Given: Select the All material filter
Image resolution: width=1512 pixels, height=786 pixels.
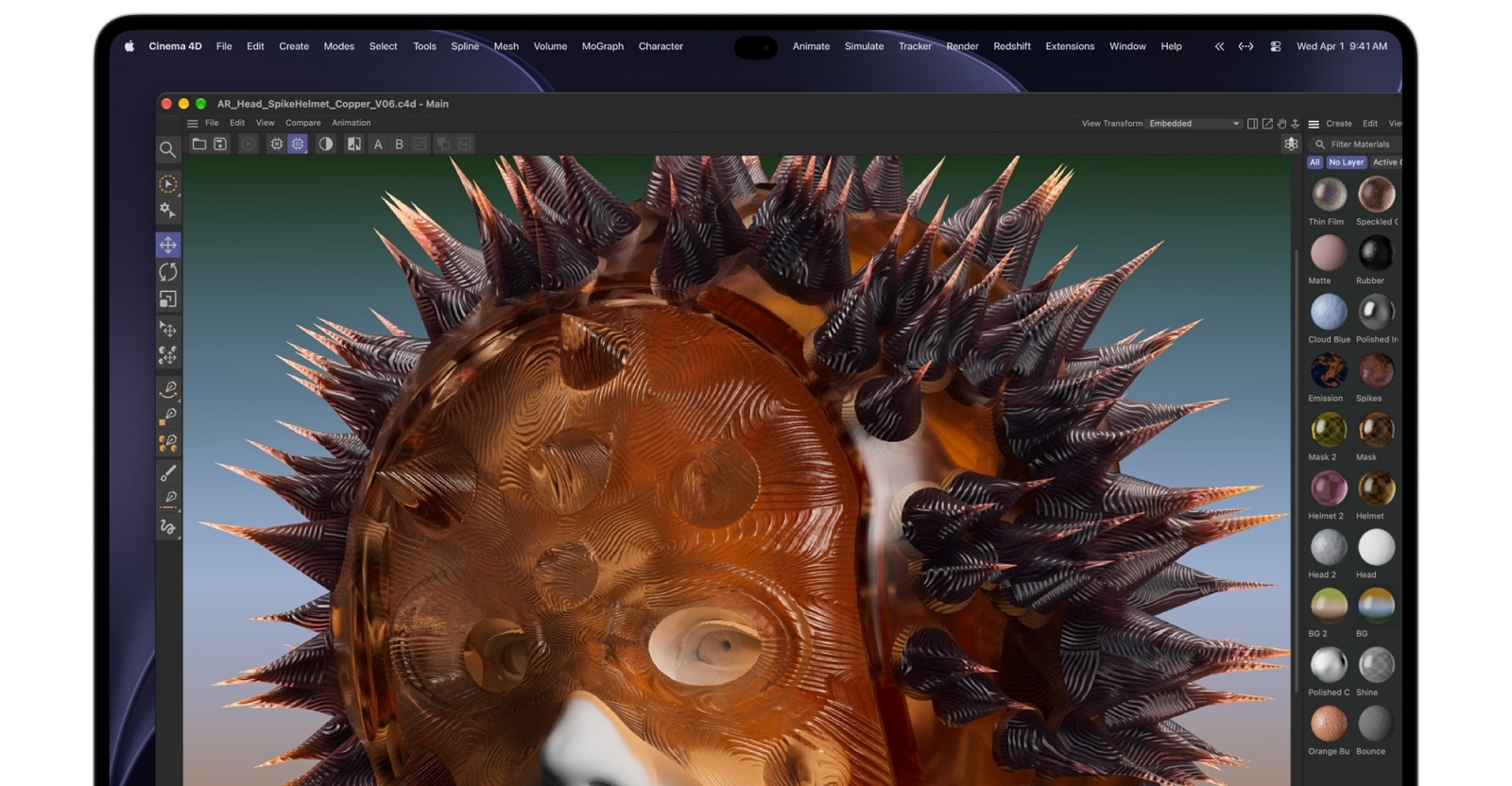Looking at the screenshot, I should tap(1314, 162).
